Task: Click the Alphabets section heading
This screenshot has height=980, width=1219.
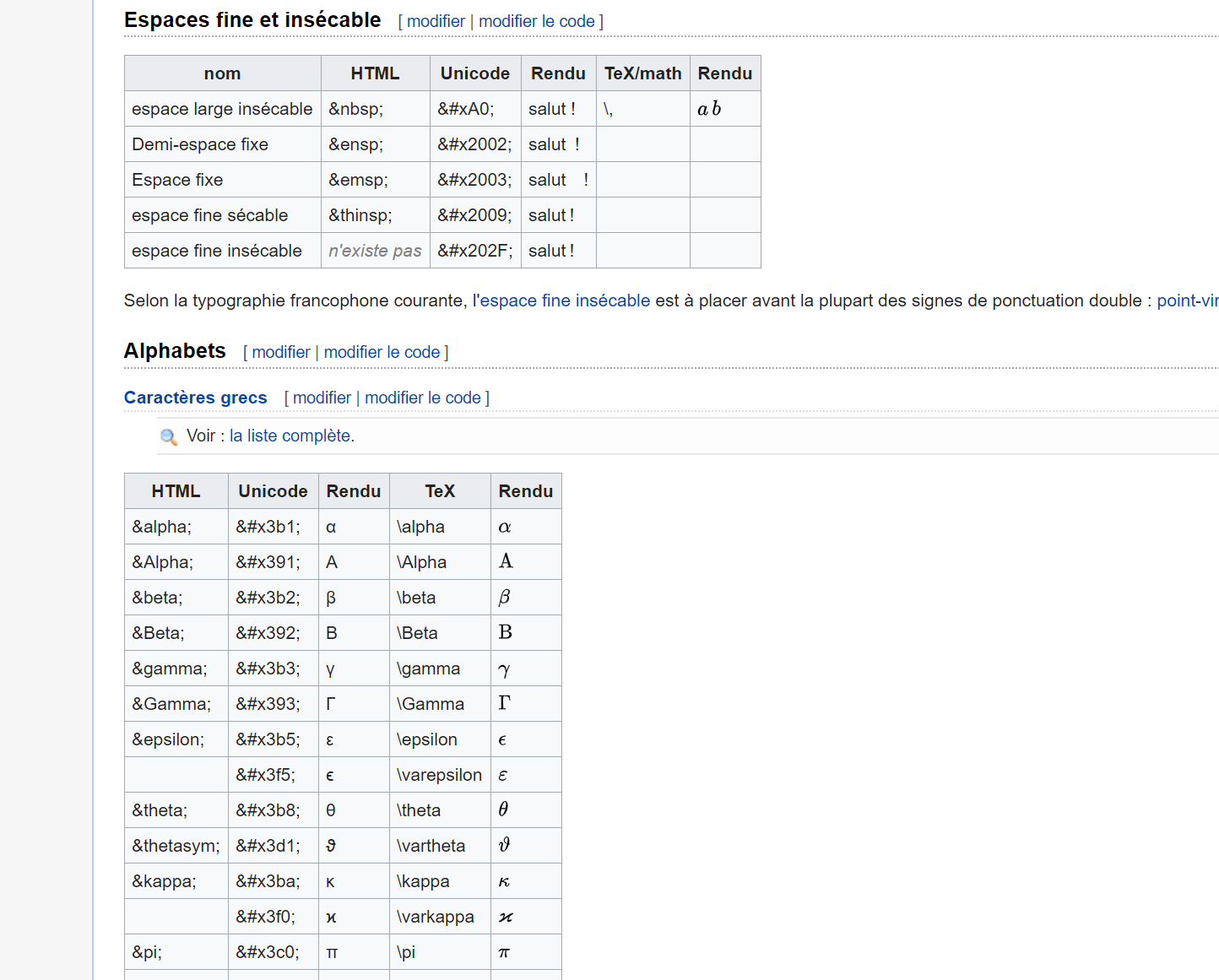Action: tap(174, 350)
